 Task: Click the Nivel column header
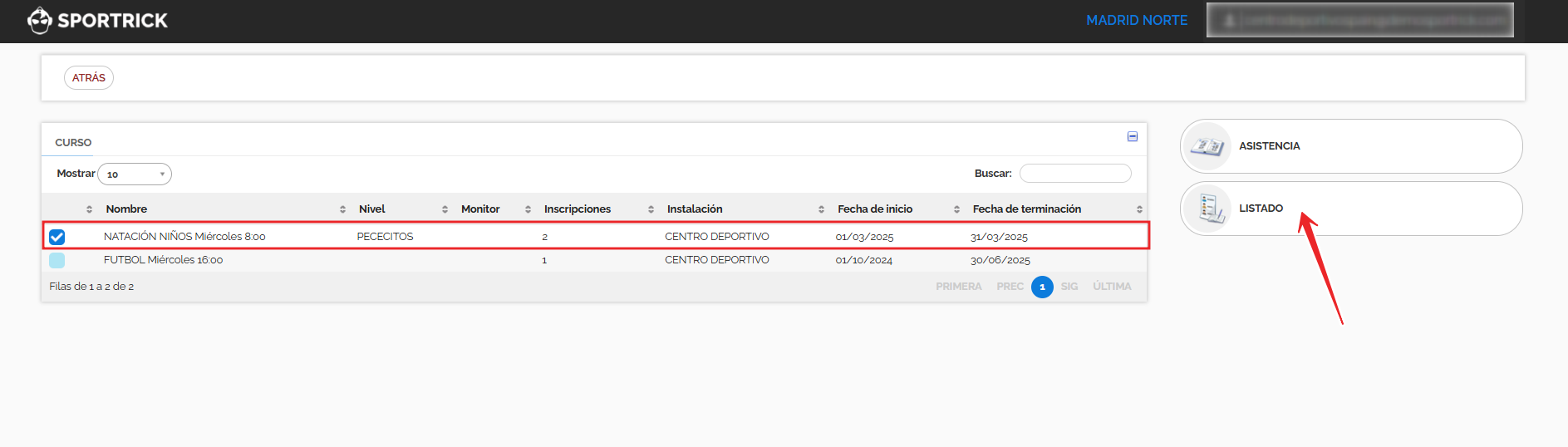pyautogui.click(x=372, y=209)
